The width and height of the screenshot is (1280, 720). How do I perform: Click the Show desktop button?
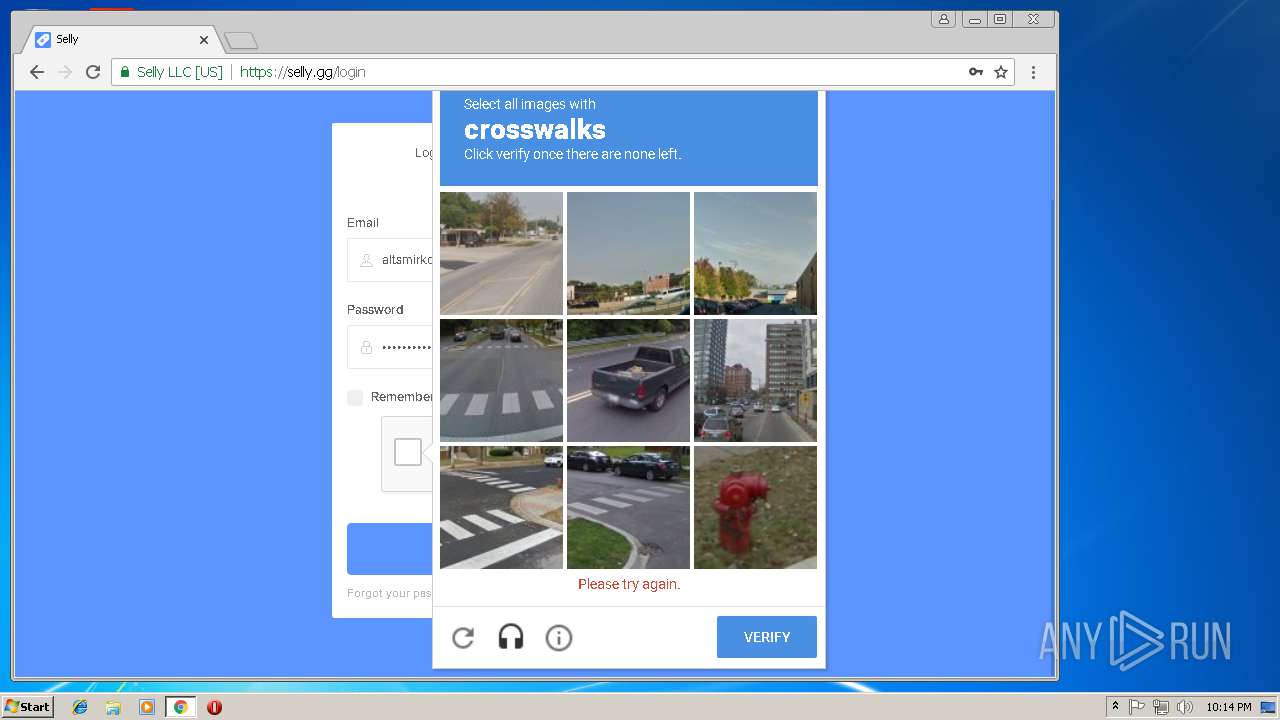tap(1268, 707)
